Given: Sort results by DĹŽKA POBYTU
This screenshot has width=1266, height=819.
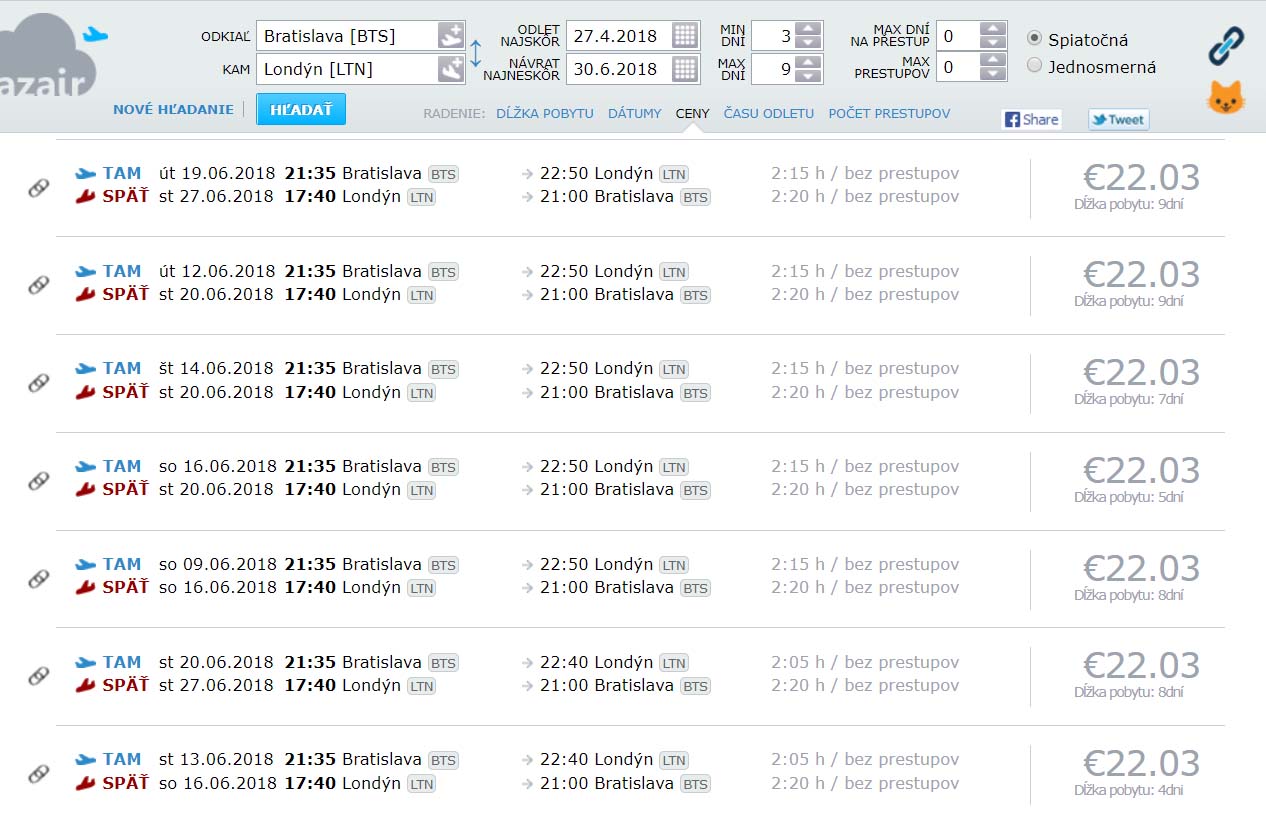Looking at the screenshot, I should (545, 113).
